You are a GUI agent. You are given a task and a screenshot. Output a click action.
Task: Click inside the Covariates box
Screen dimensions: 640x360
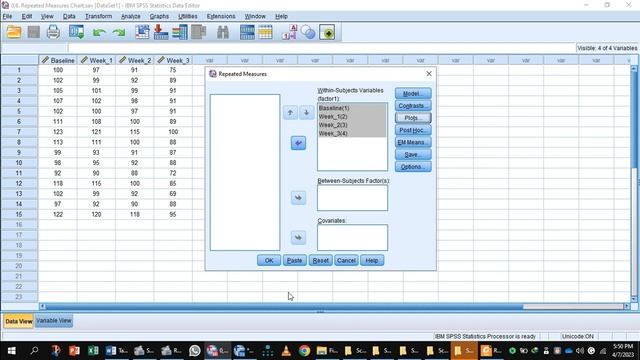(352, 238)
